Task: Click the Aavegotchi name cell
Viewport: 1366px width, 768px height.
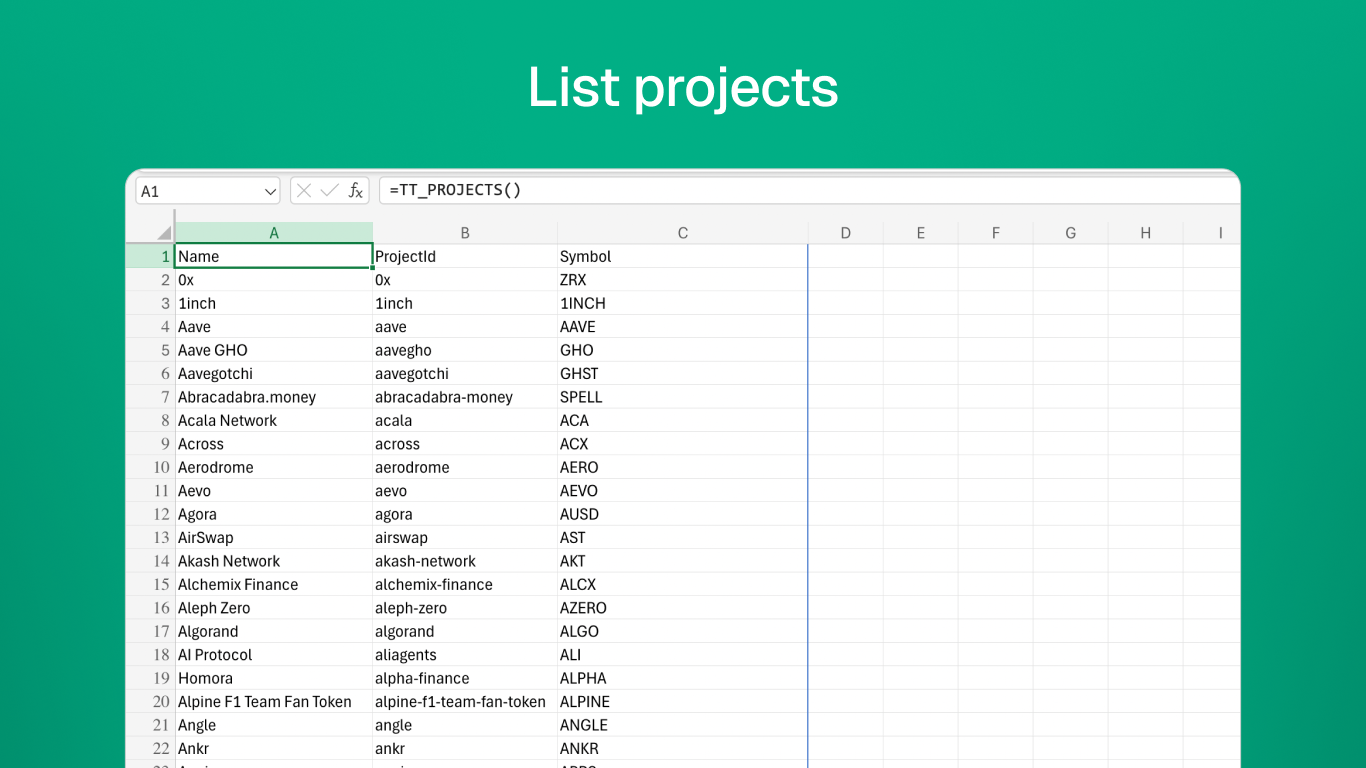Action: click(274, 373)
